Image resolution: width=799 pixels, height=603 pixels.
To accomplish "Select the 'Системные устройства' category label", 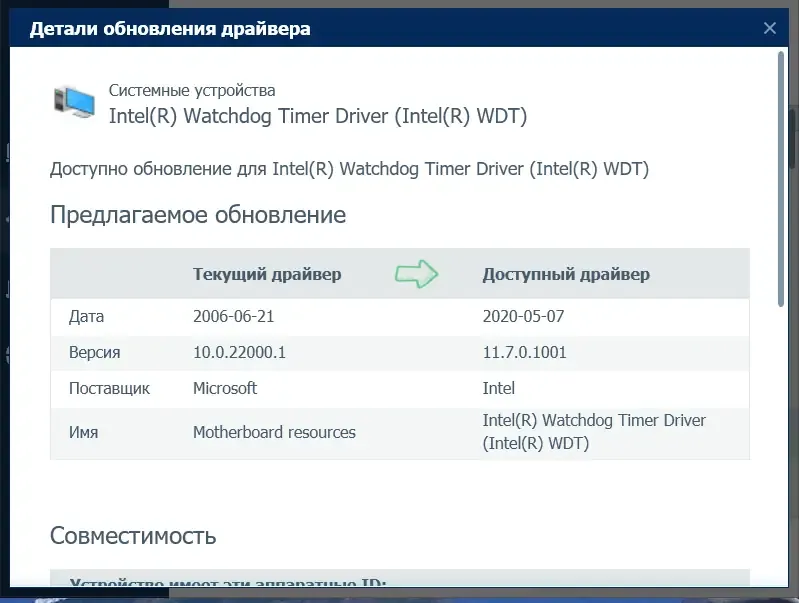I will (192, 90).
